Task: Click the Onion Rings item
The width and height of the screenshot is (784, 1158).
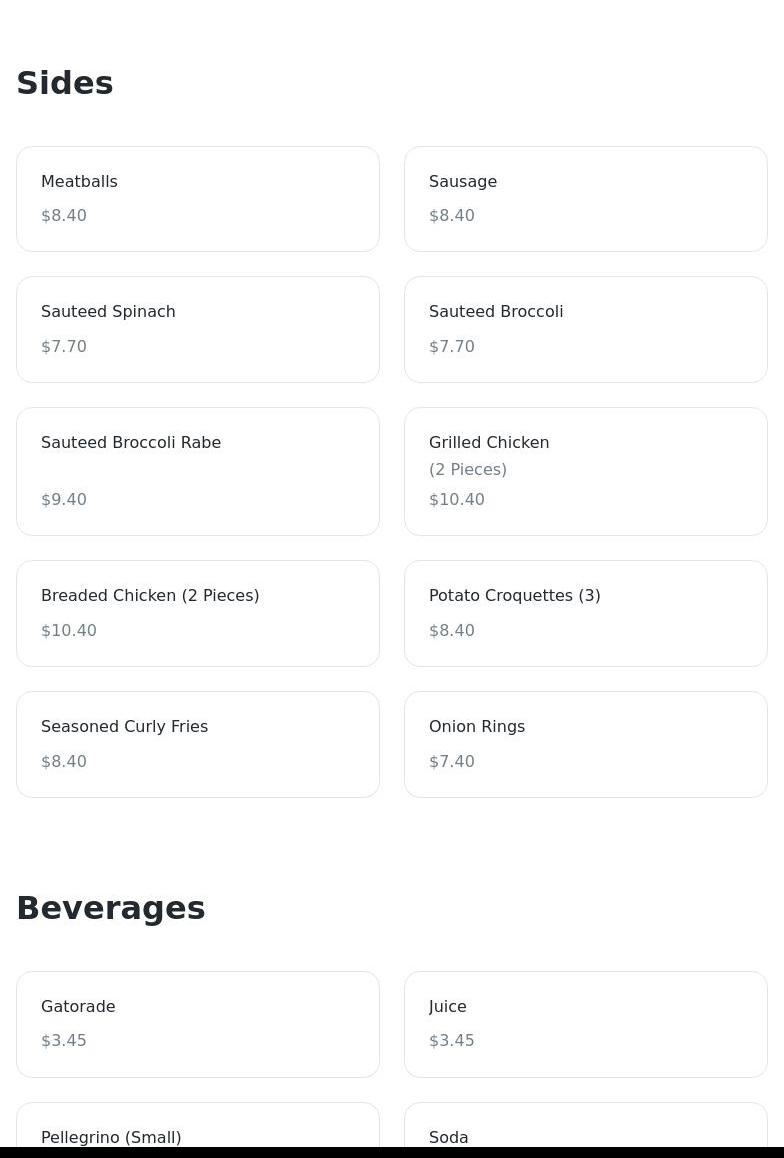Action: pos(585,744)
